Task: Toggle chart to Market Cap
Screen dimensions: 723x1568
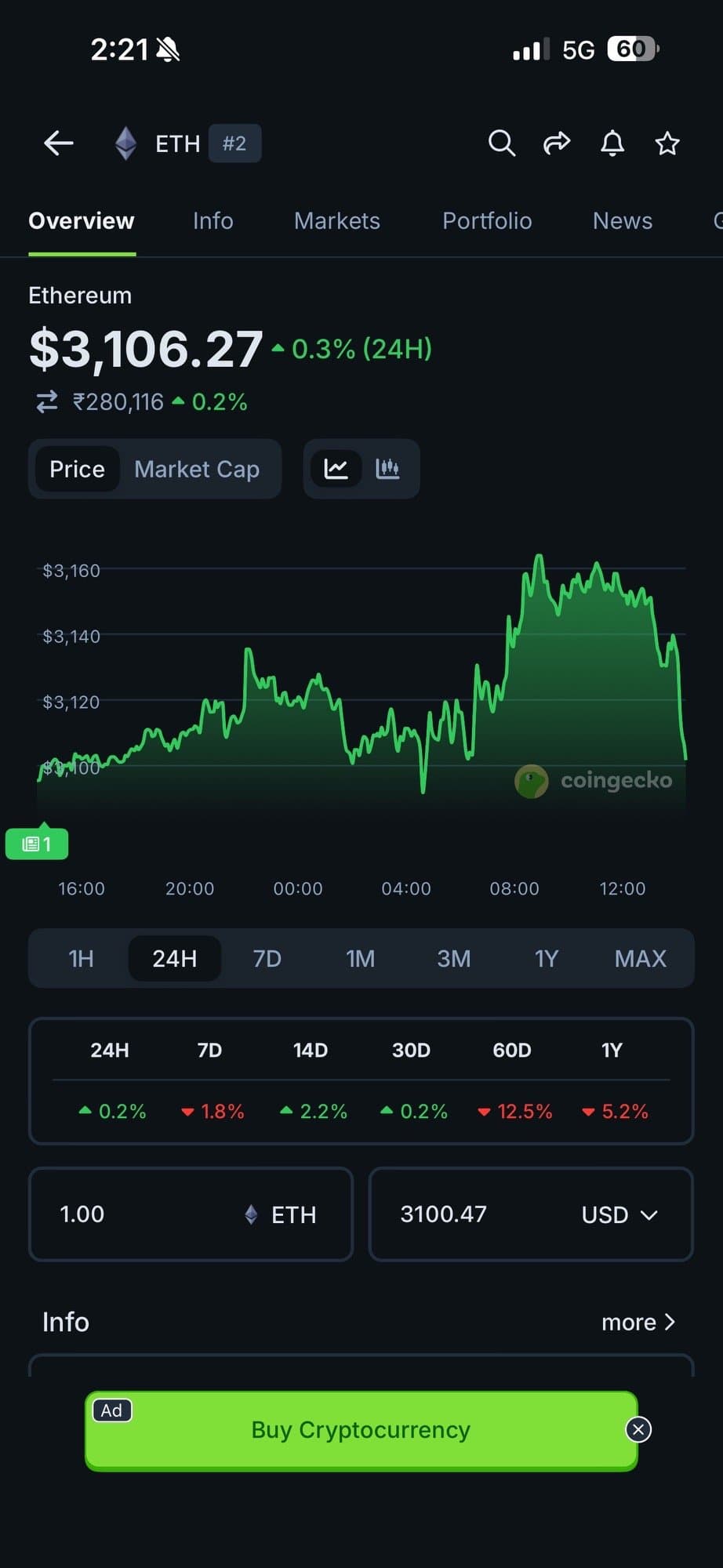Action: pyautogui.click(x=197, y=469)
